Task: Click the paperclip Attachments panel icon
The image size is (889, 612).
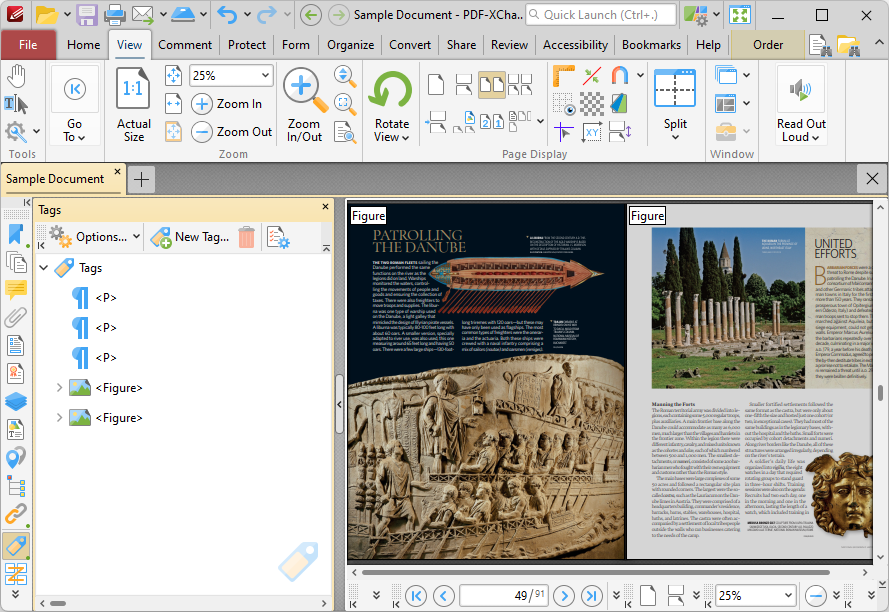Action: pos(15,318)
